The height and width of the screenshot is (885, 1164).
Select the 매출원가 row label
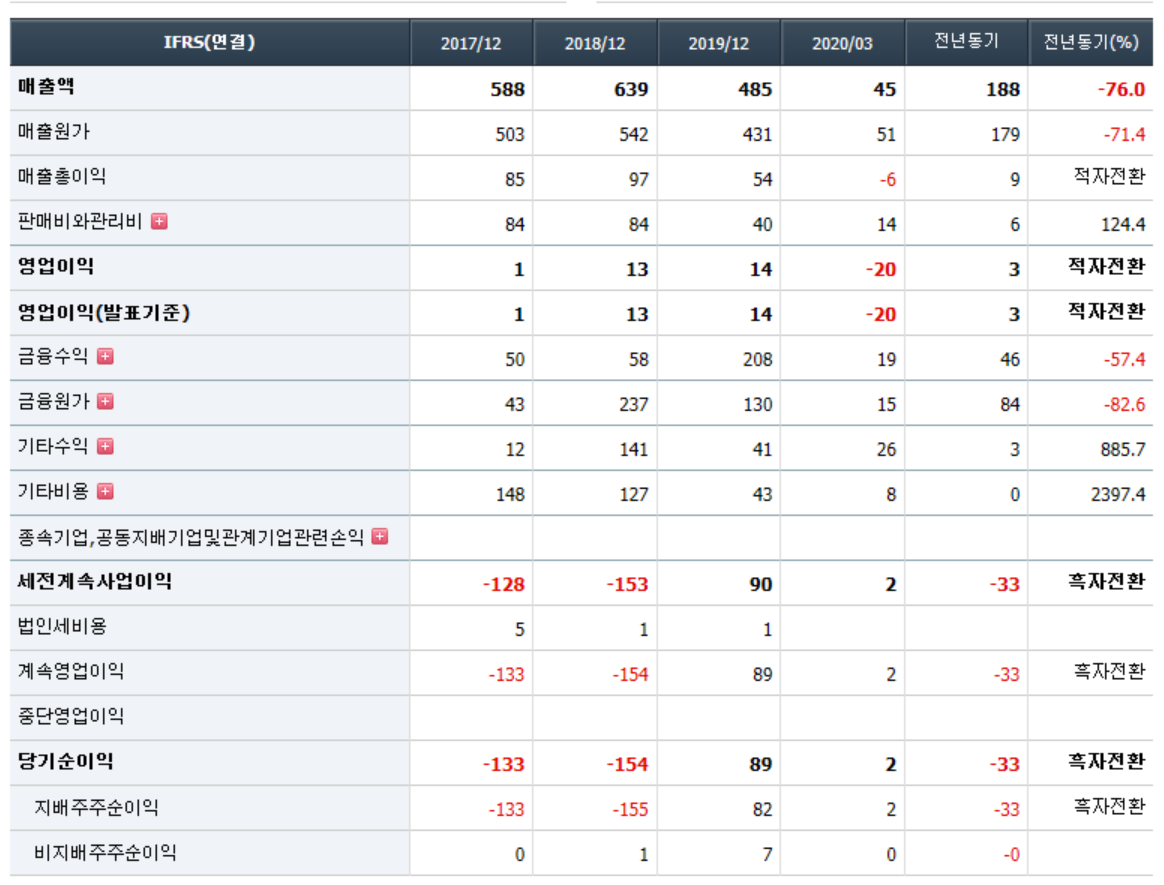pyautogui.click(x=53, y=131)
